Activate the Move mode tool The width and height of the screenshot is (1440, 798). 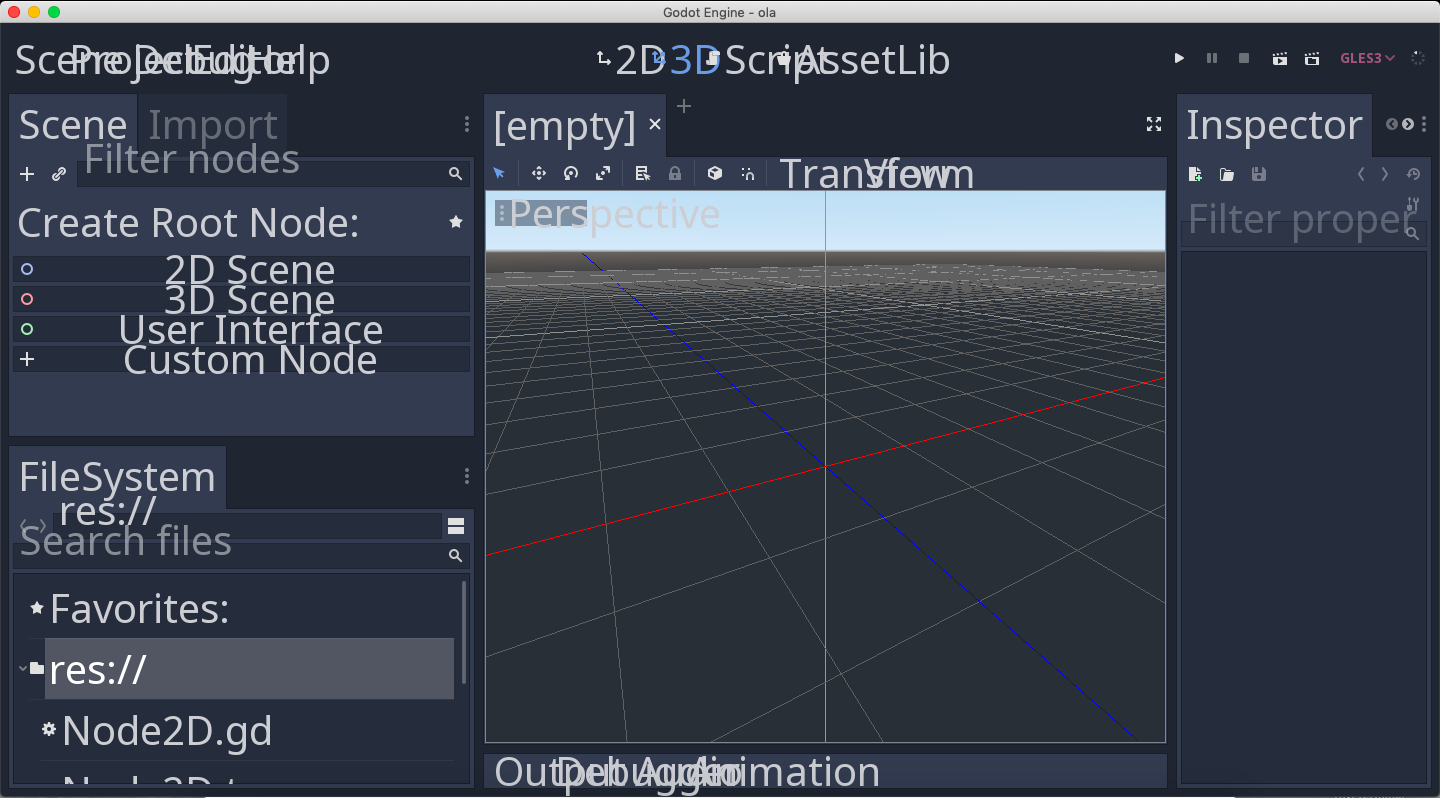[x=538, y=174]
